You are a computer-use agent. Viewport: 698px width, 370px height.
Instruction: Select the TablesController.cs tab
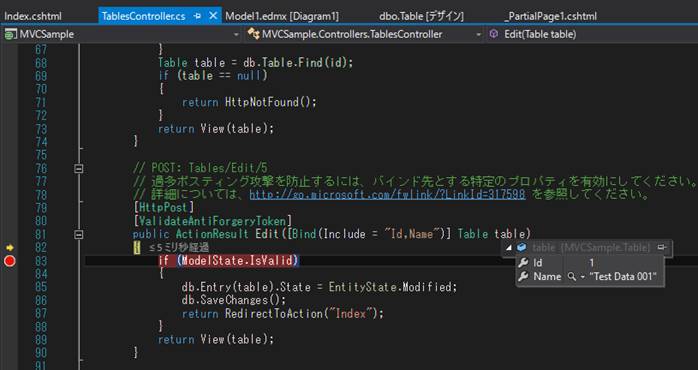click(x=143, y=16)
